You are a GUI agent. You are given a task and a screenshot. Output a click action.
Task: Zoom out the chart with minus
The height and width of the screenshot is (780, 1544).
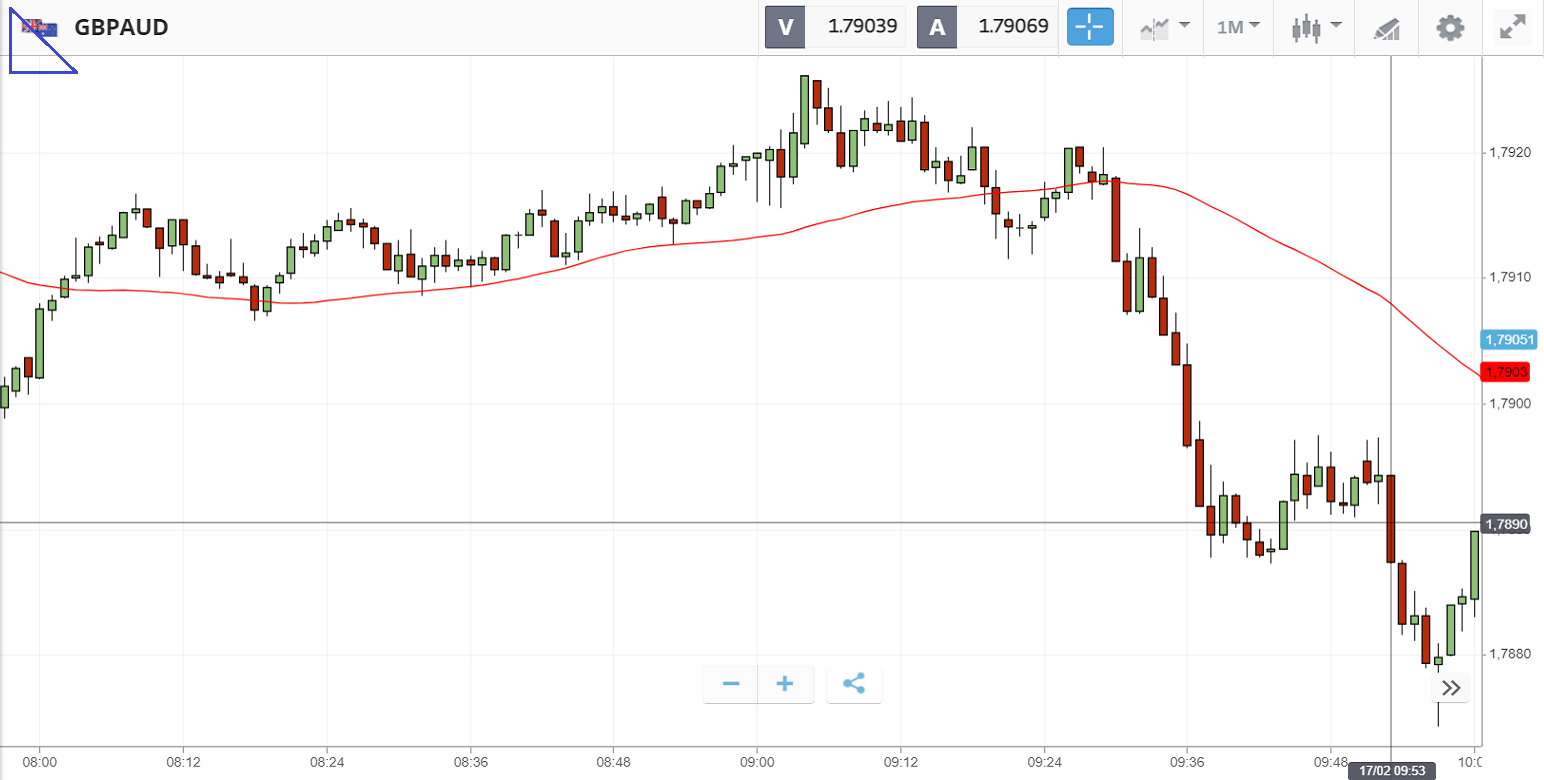pyautogui.click(x=731, y=684)
